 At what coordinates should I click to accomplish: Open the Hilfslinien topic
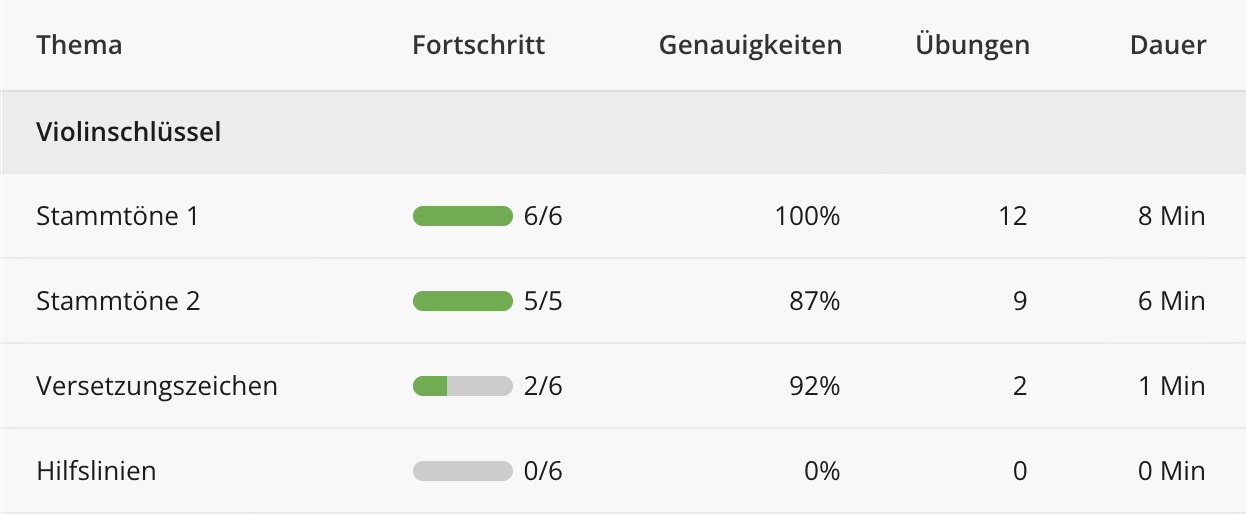[96, 471]
